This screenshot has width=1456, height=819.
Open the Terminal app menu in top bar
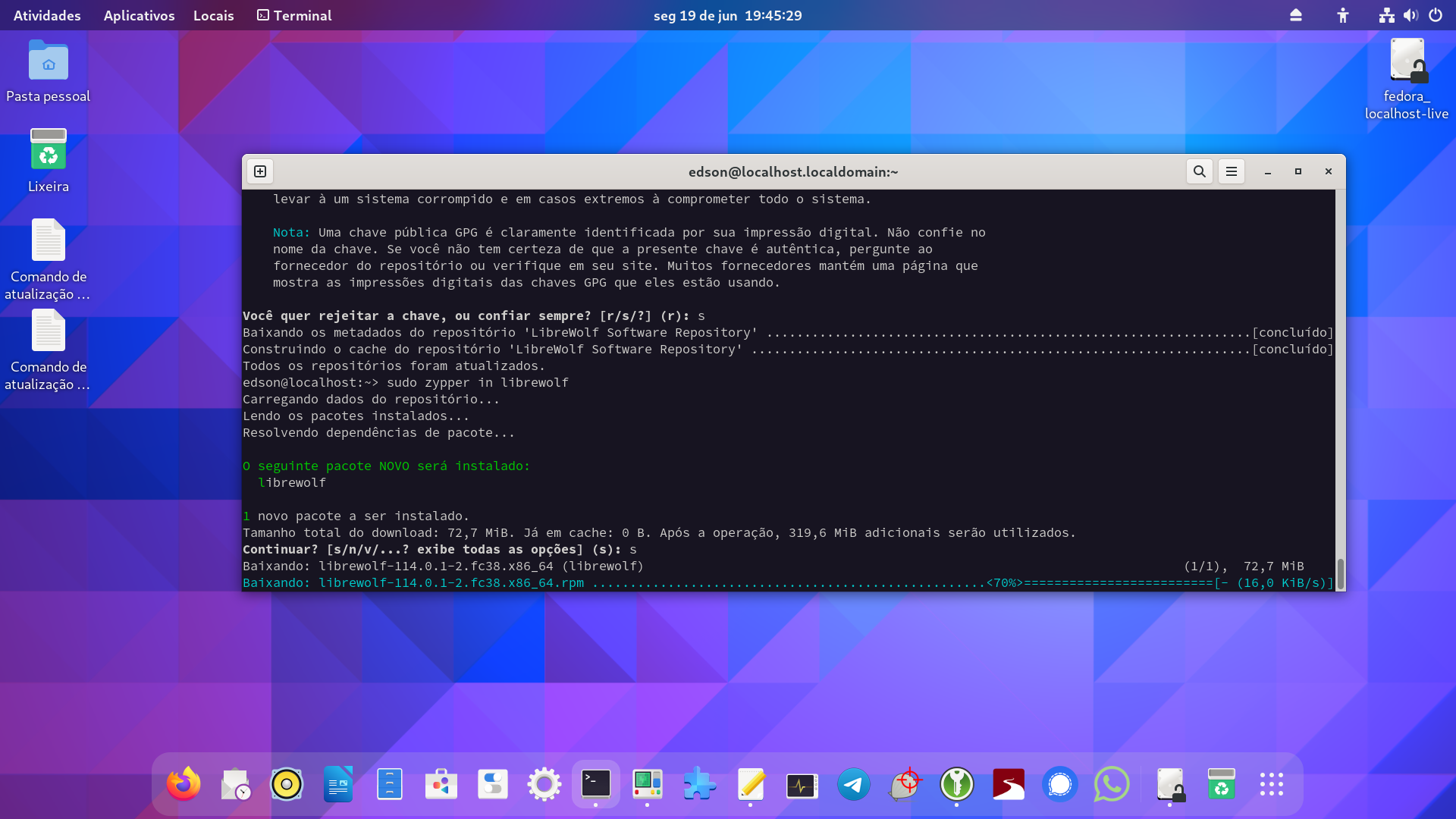(294, 15)
